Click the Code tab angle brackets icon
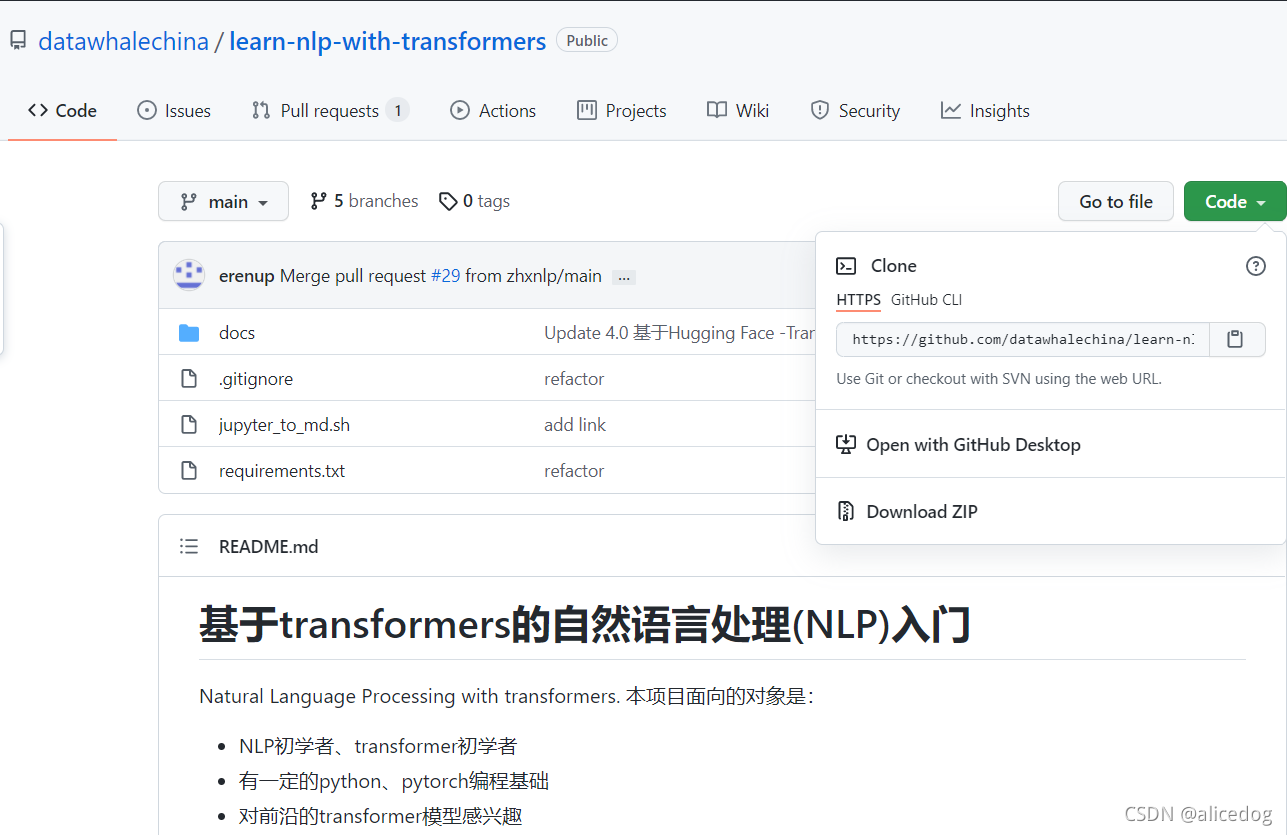The width and height of the screenshot is (1287, 835). click(38, 111)
